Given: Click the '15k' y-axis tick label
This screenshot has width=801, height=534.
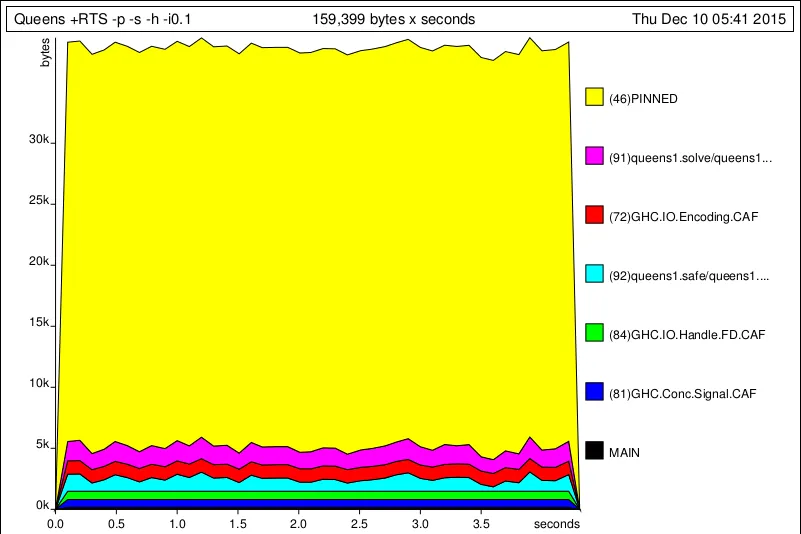Looking at the screenshot, I should pyautogui.click(x=39, y=322).
